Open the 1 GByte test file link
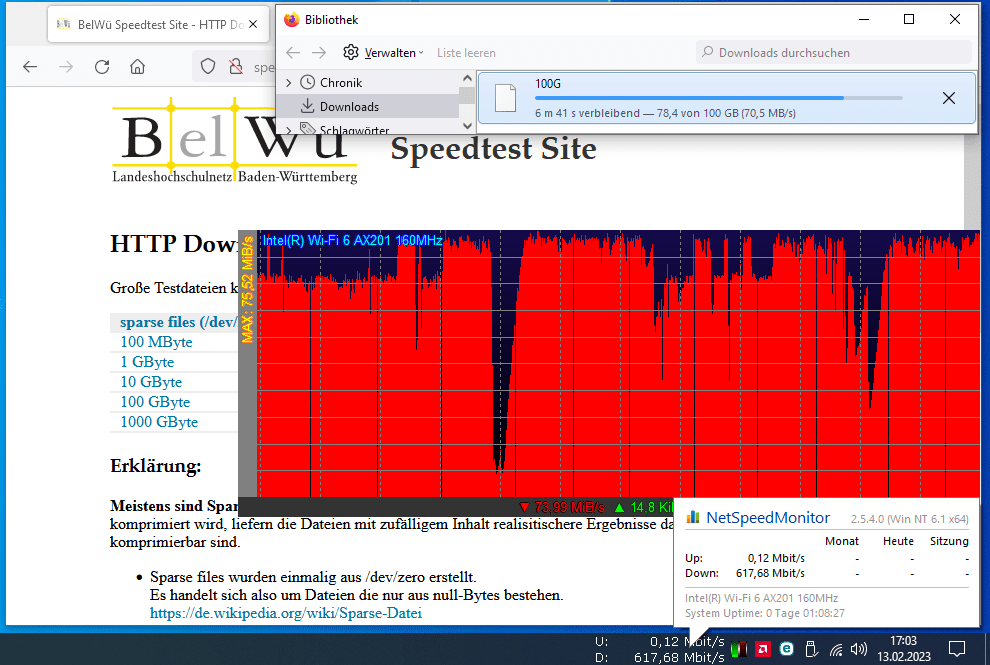The width and height of the screenshot is (990, 665). click(x=146, y=362)
